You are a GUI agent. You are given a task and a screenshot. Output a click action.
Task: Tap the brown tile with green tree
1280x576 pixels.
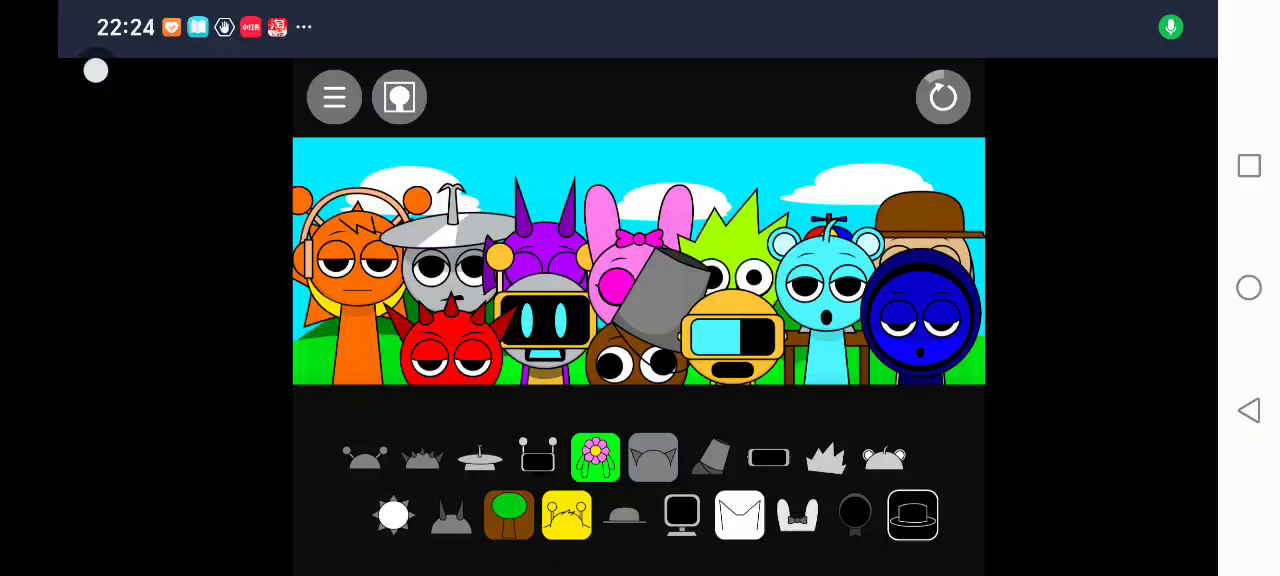[x=509, y=515]
